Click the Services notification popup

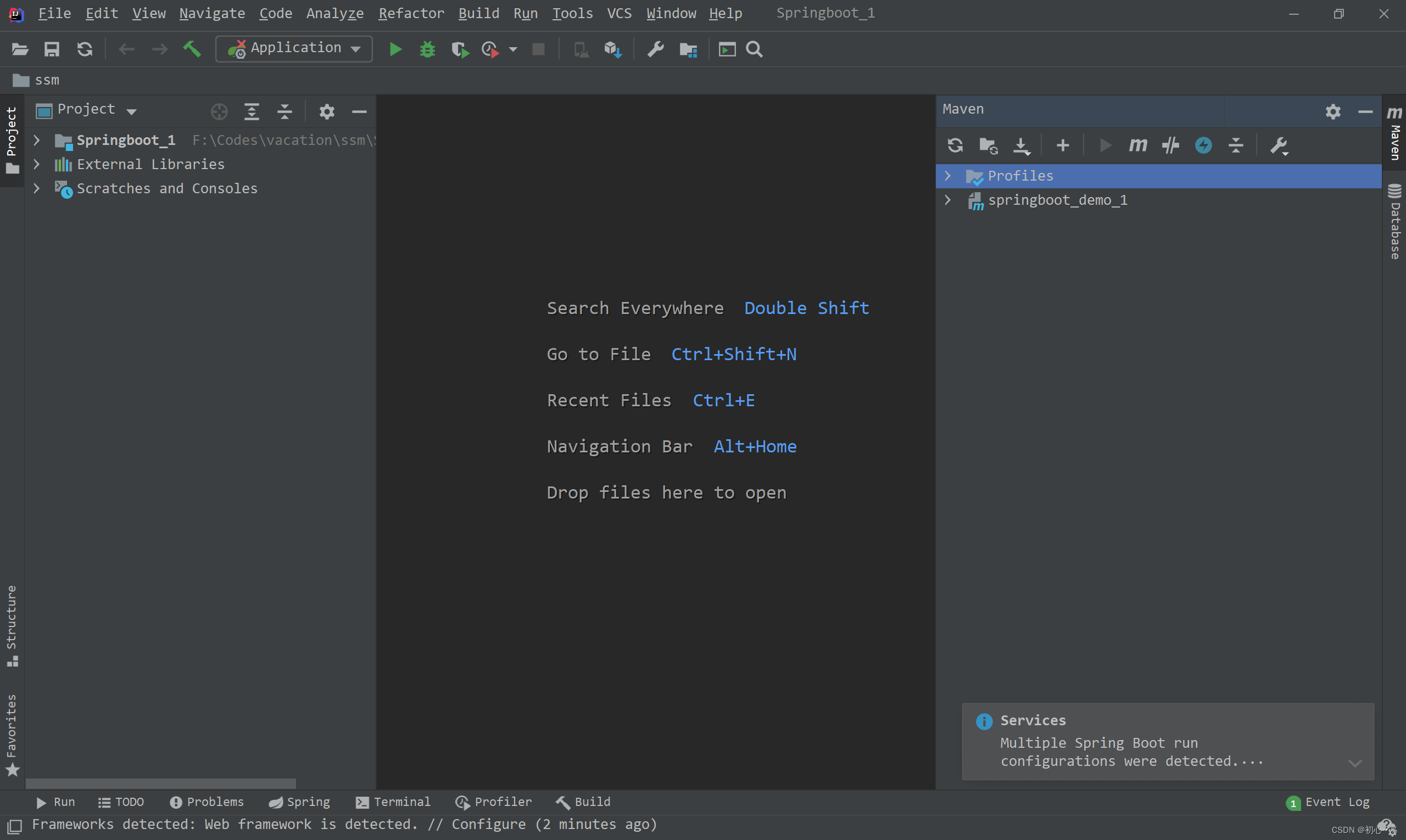[1167, 741]
